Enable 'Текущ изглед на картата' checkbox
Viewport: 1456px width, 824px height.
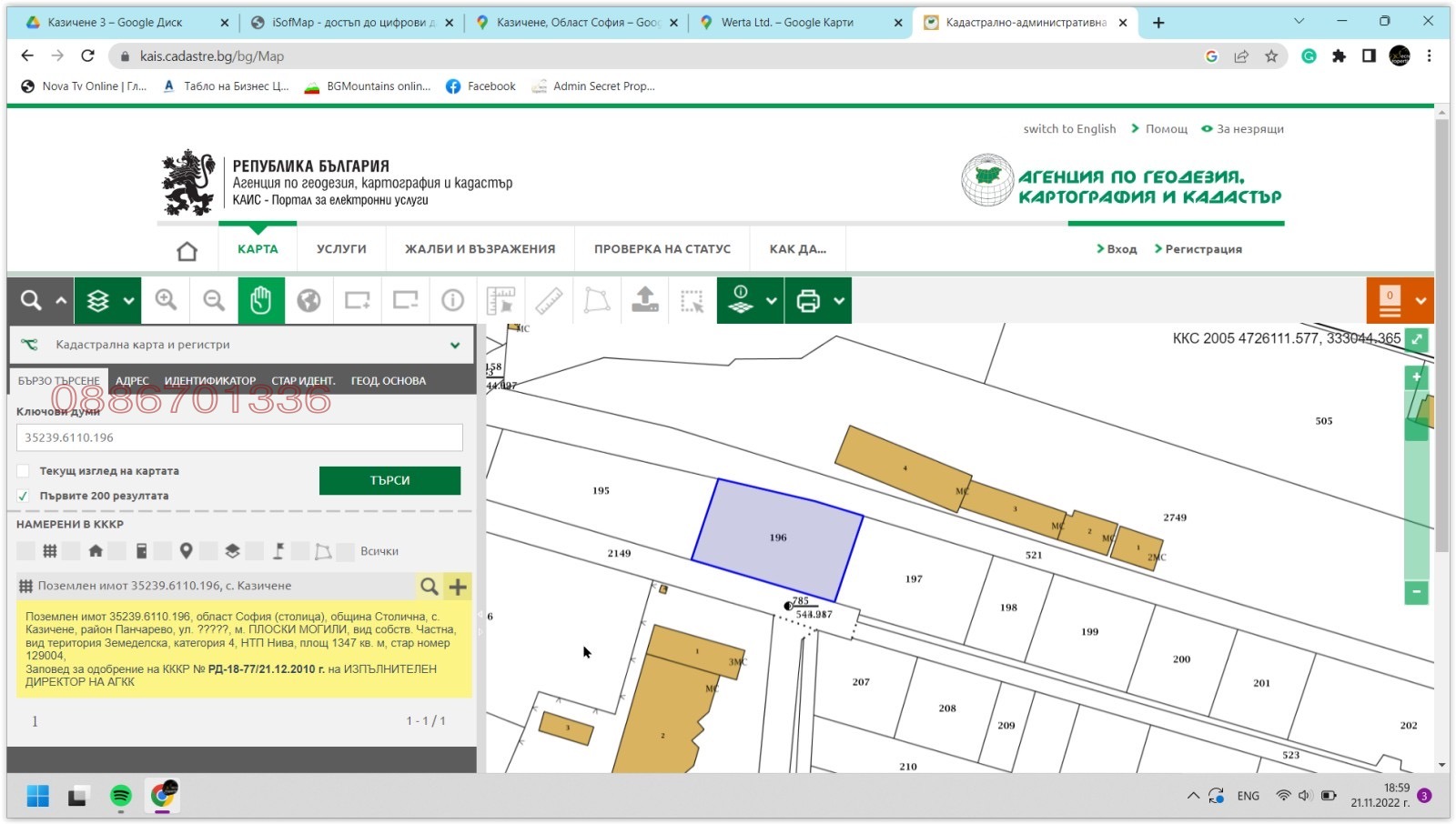(24, 471)
